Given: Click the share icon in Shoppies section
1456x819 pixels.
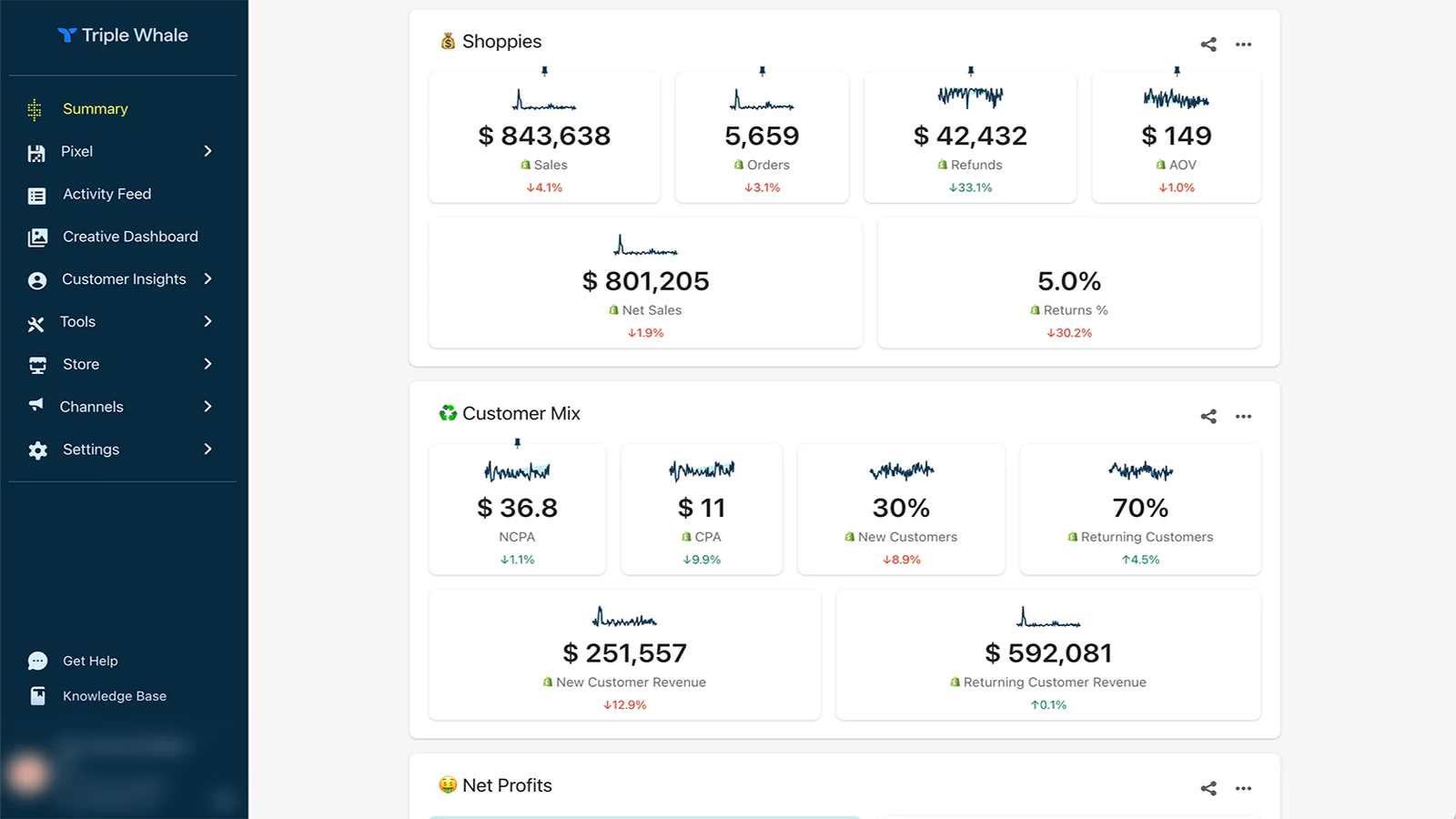Looking at the screenshot, I should tap(1208, 45).
